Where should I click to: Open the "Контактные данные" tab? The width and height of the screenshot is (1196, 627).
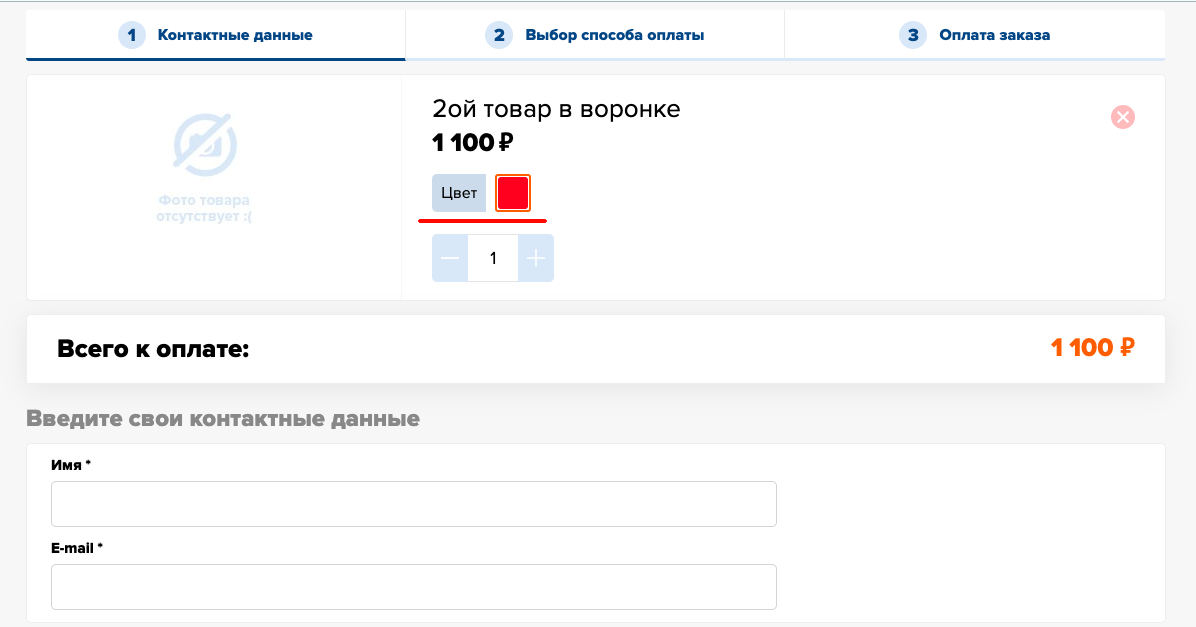pos(235,35)
